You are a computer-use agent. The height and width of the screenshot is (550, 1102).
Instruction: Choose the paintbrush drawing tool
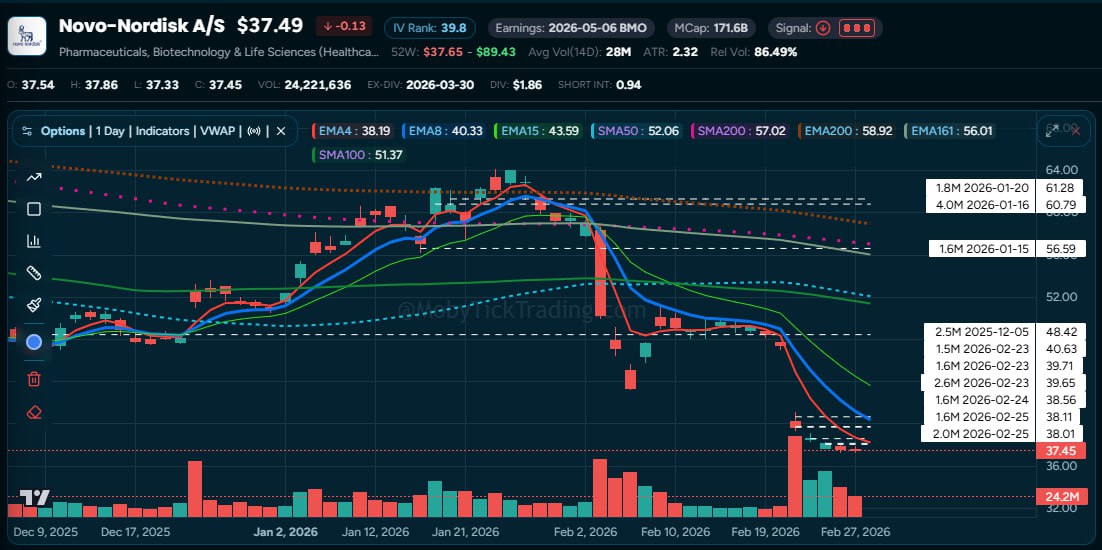(x=34, y=305)
